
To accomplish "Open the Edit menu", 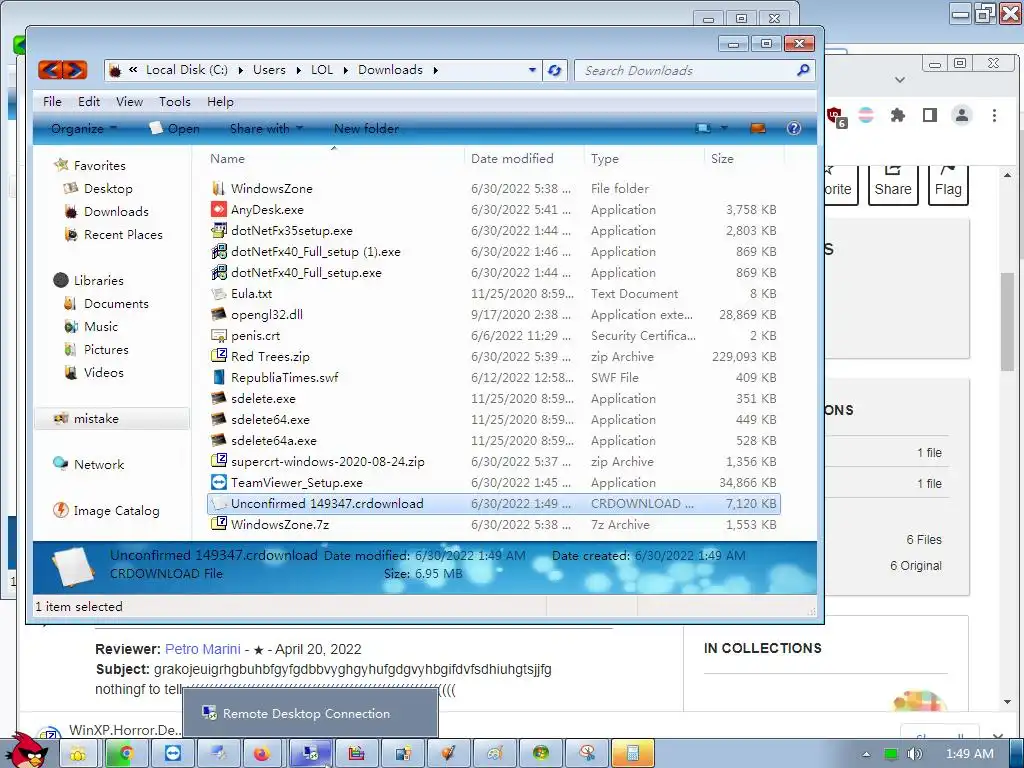I will [x=89, y=102].
